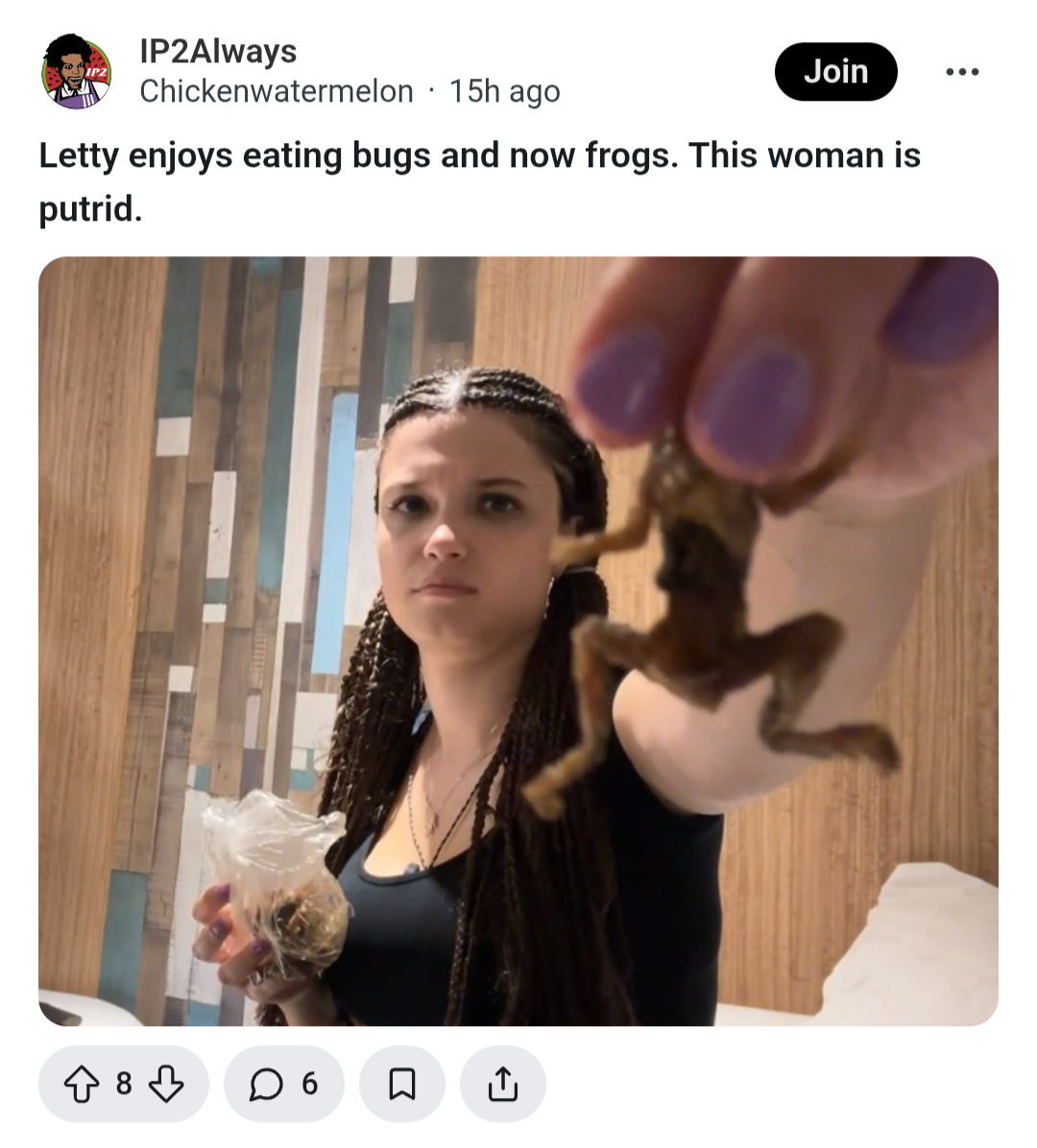Open the IP2Always community page

(218, 51)
